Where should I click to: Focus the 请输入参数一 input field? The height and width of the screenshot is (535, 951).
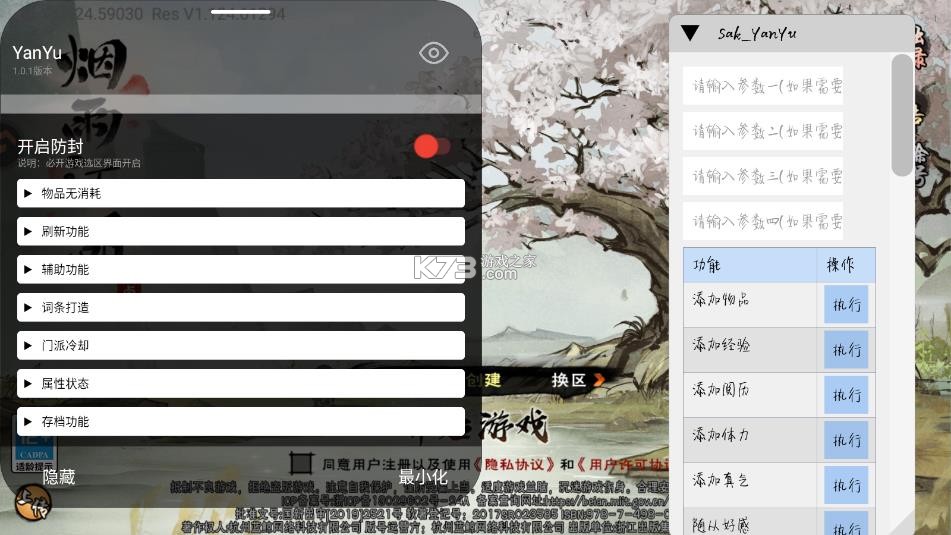[x=763, y=86]
